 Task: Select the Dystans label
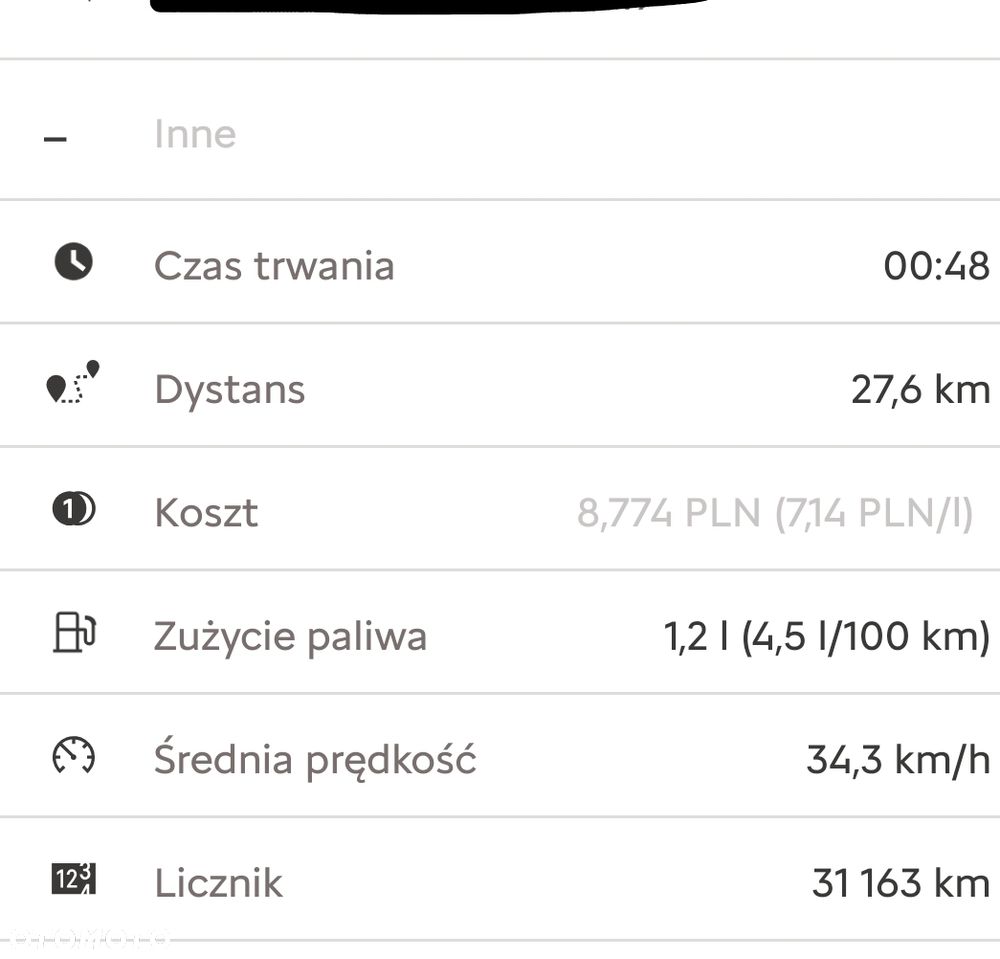pyautogui.click(x=229, y=389)
